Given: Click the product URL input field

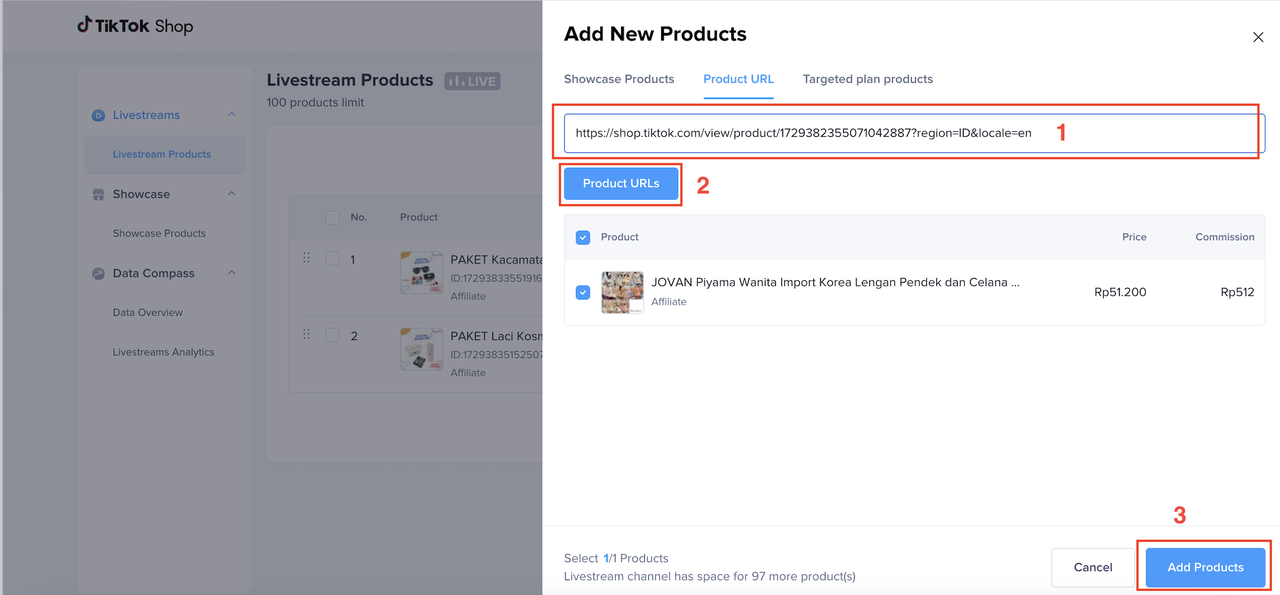Looking at the screenshot, I should pos(900,132).
